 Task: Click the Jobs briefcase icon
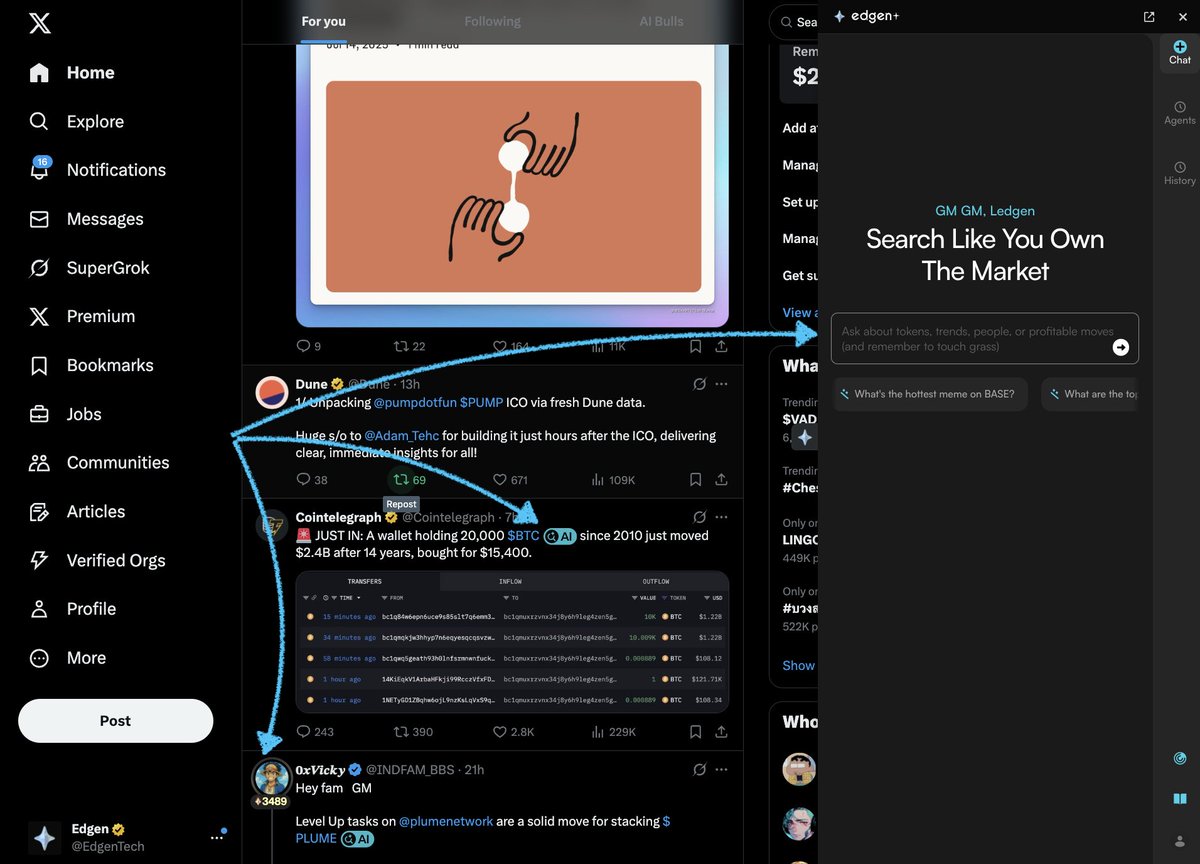(x=39, y=413)
